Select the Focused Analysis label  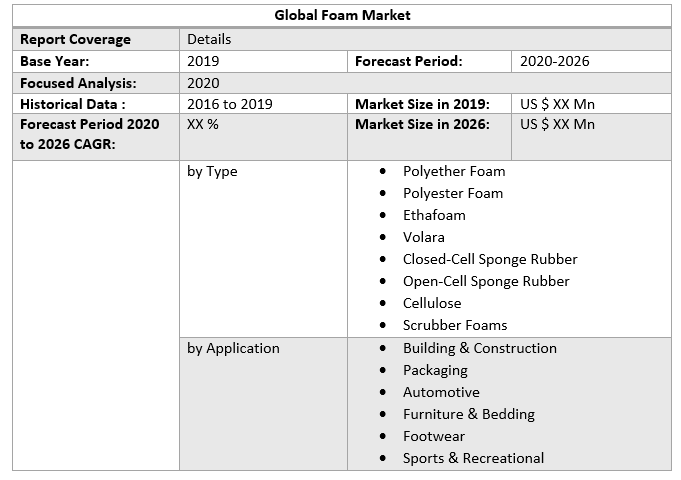pos(78,83)
